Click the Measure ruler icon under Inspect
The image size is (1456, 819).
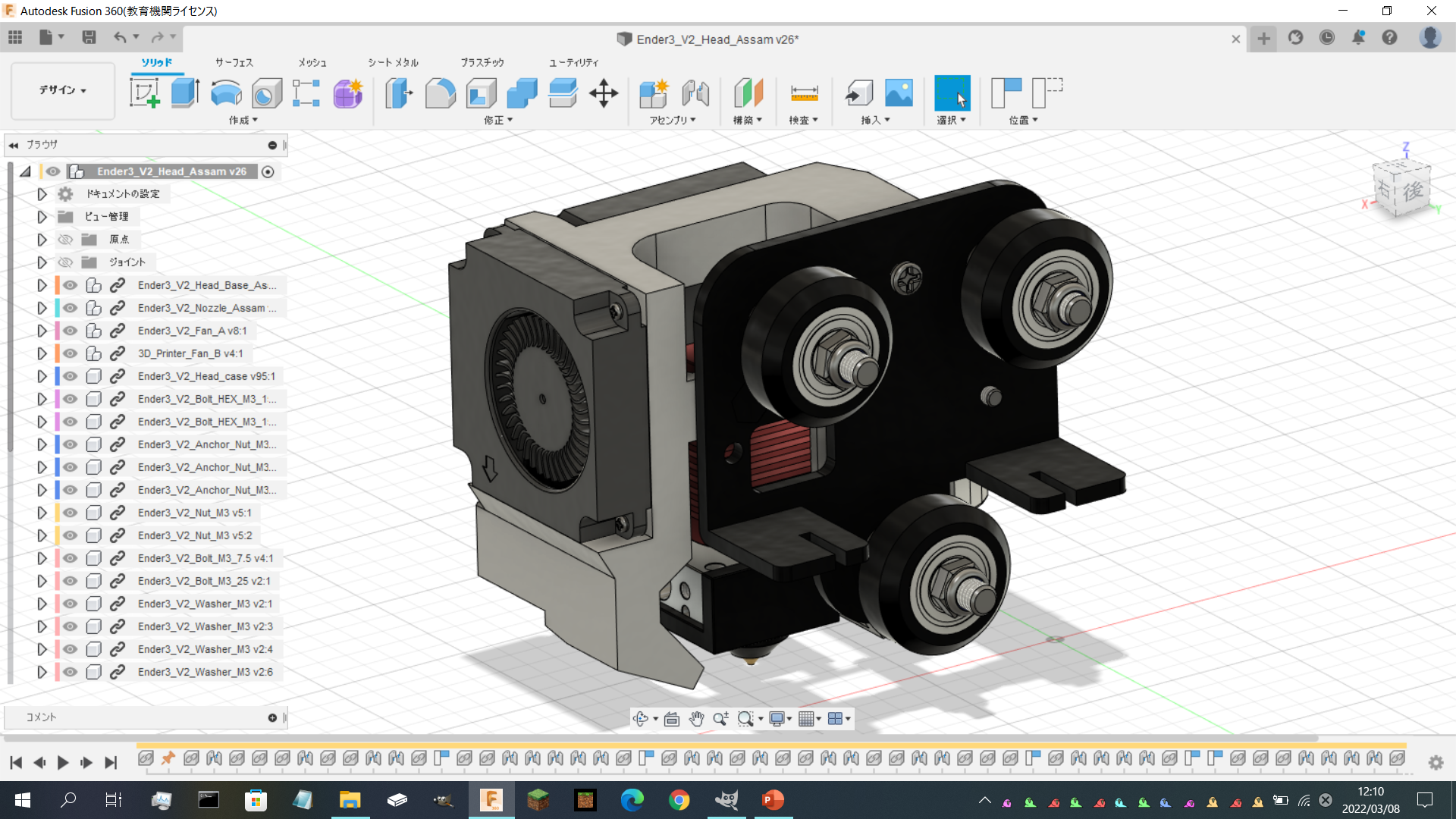[x=804, y=93]
